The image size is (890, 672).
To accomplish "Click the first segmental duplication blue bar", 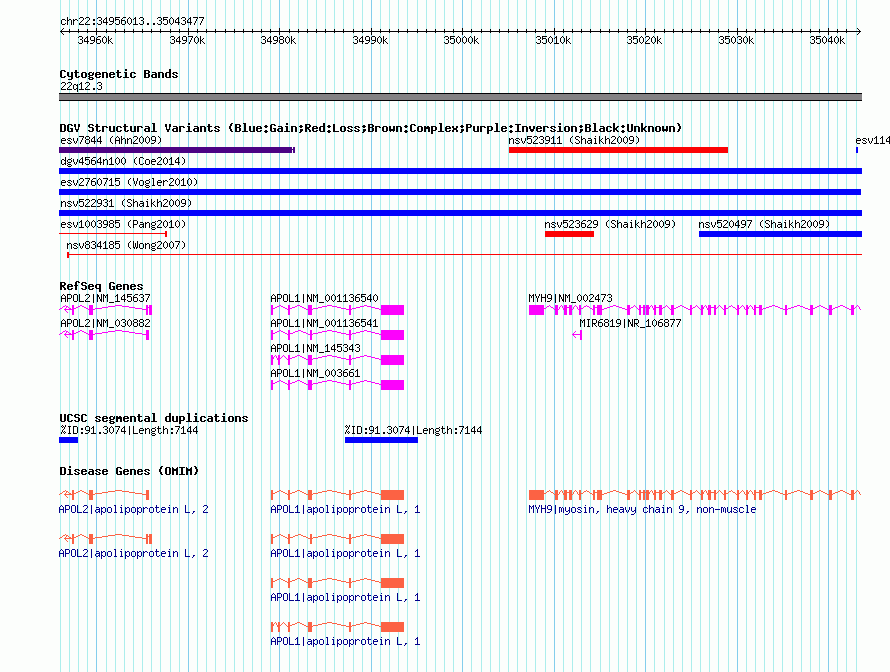I will [68, 440].
